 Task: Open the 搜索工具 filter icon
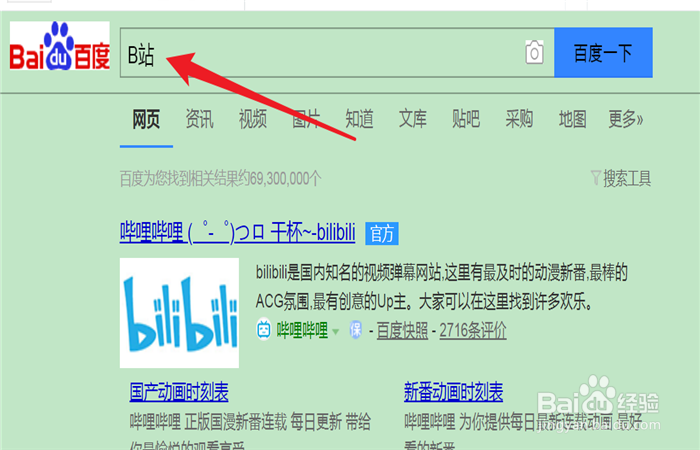point(596,178)
